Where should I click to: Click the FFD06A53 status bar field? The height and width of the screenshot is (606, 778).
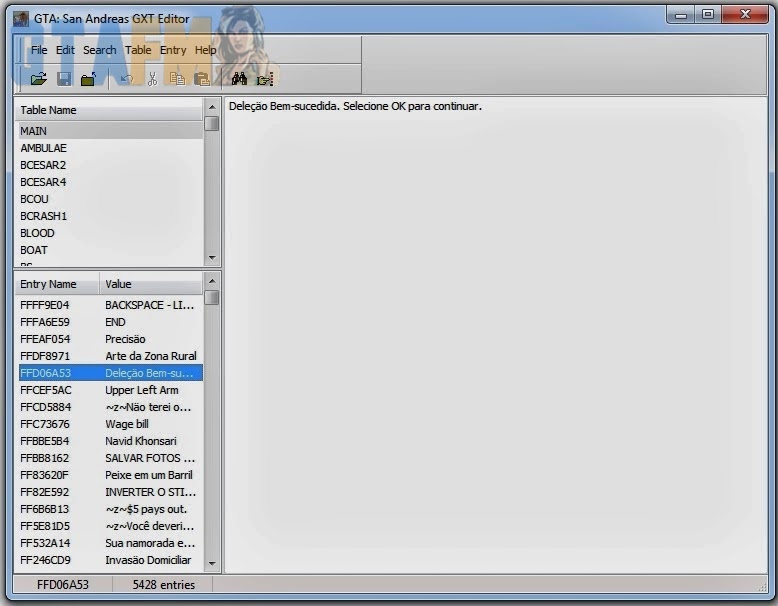[x=63, y=585]
